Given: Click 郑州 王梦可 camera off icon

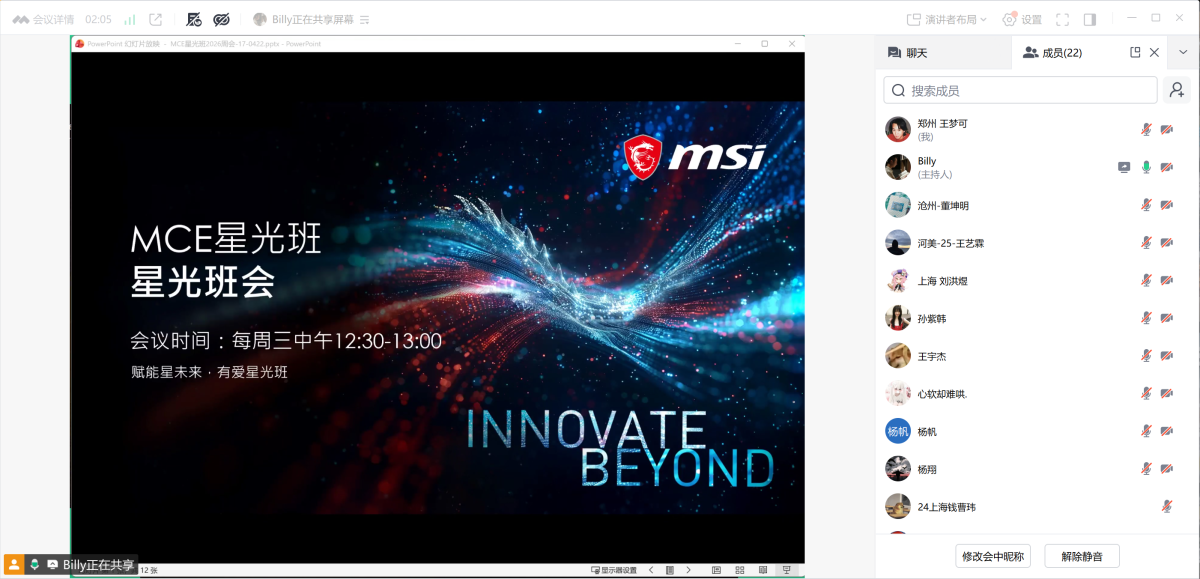Looking at the screenshot, I should point(1166,129).
